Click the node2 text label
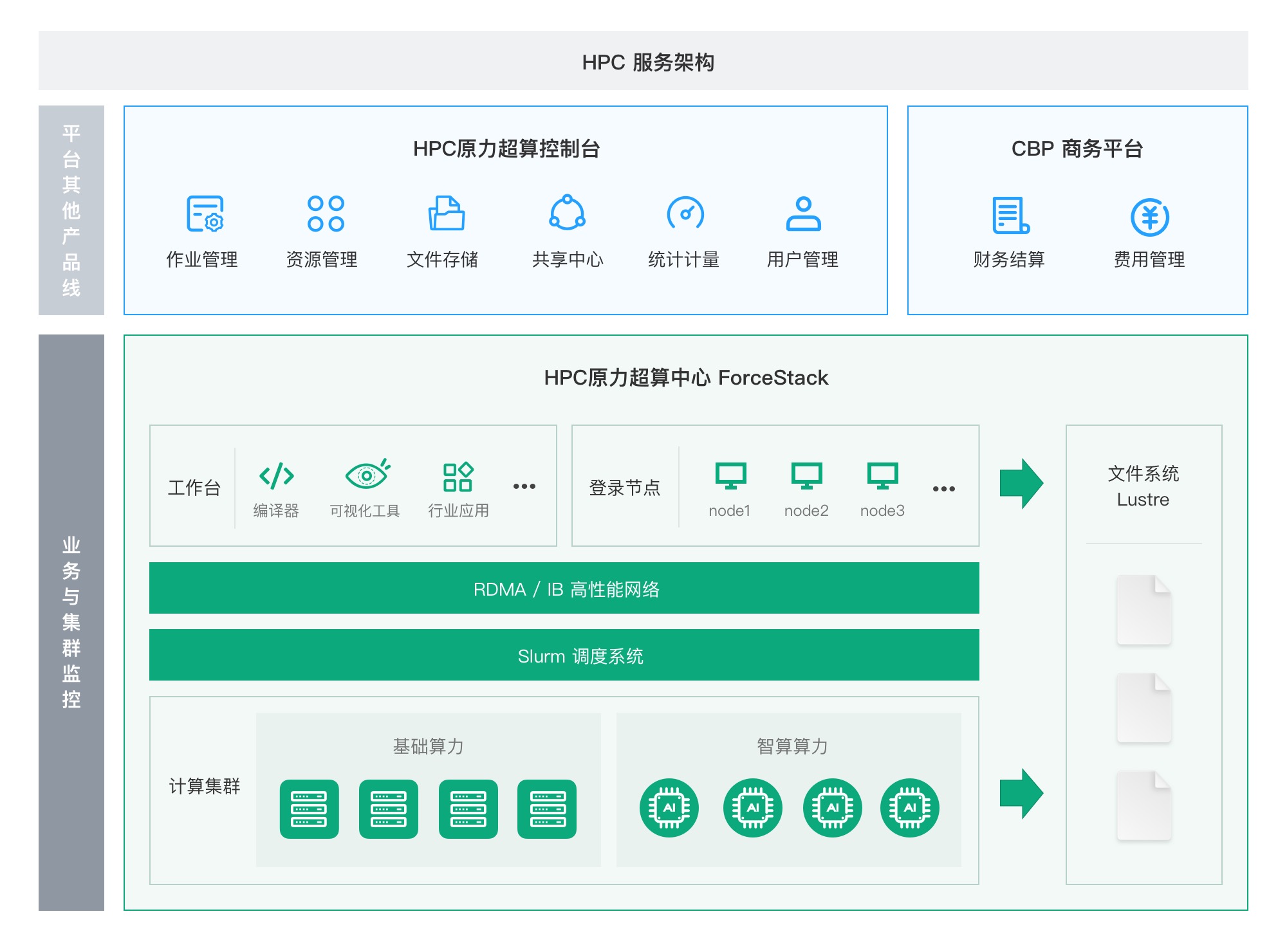 [x=806, y=511]
